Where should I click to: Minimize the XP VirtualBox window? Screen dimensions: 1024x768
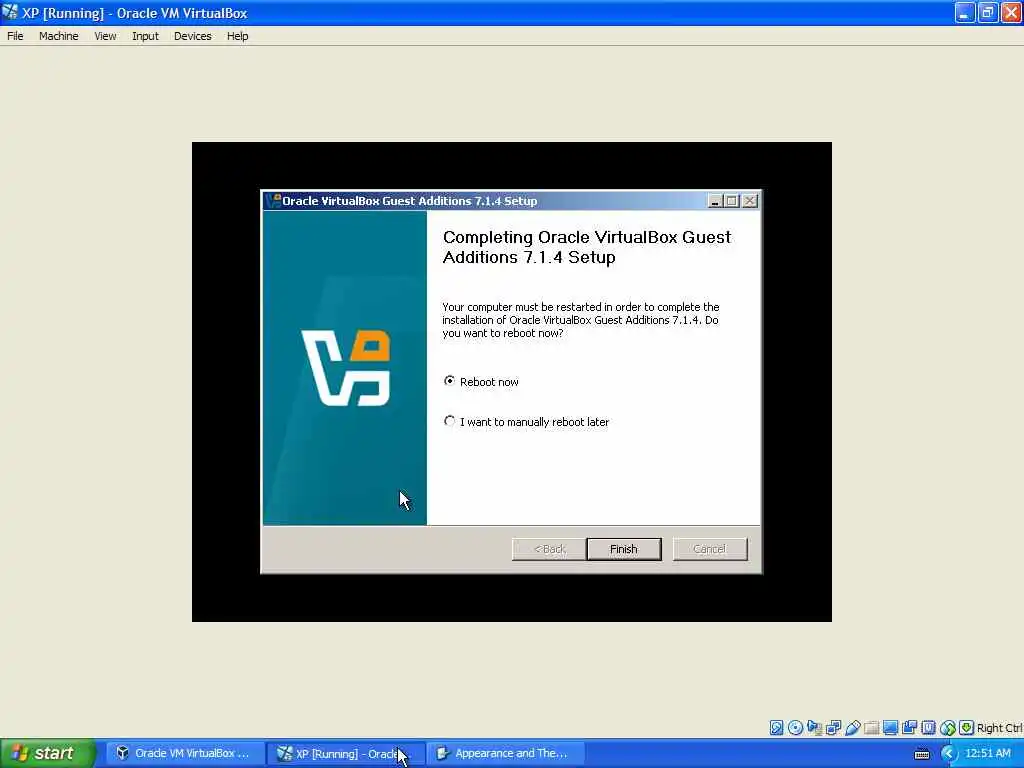965,12
